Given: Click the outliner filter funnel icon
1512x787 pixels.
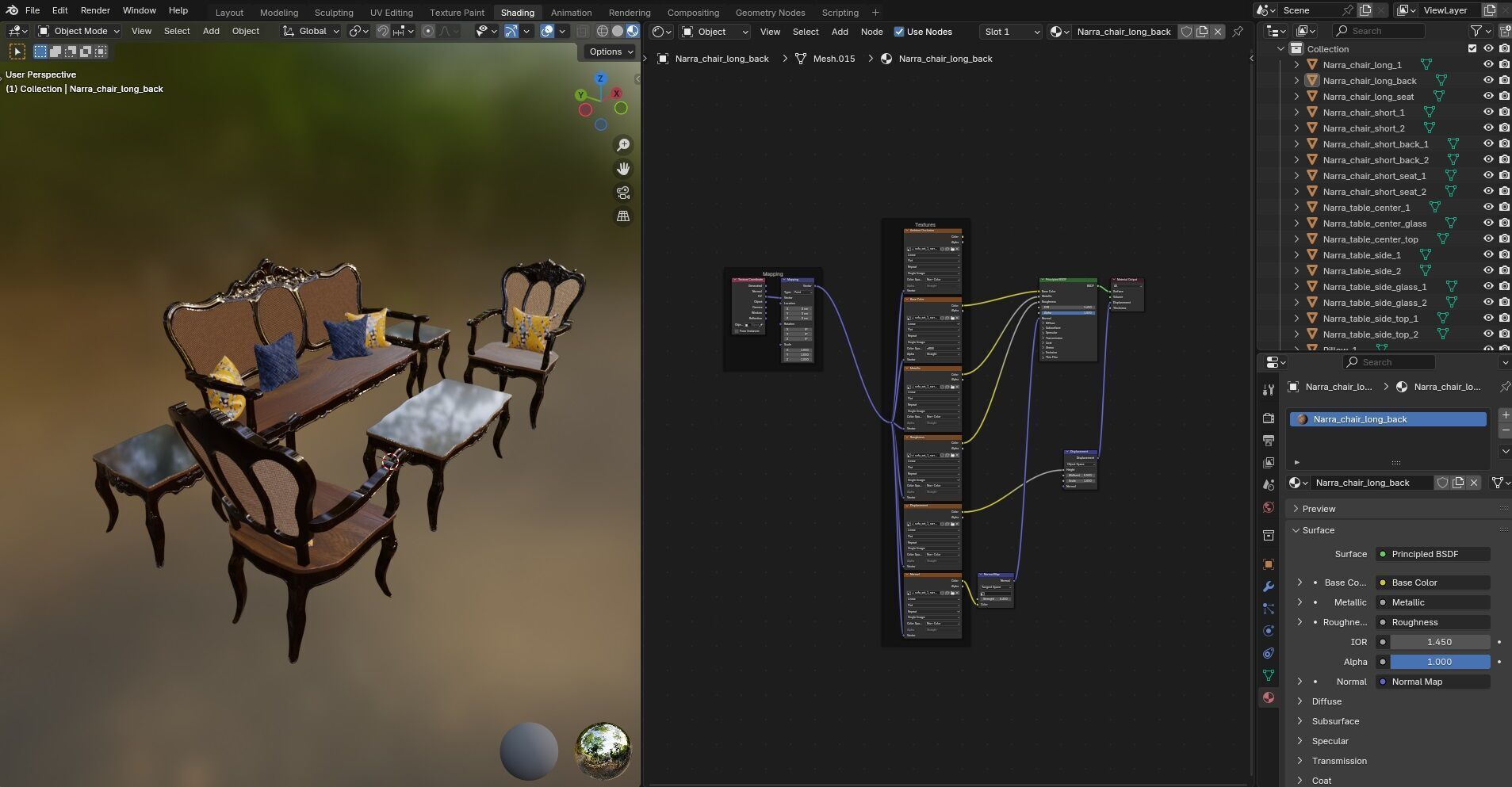Looking at the screenshot, I should pyautogui.click(x=1476, y=31).
